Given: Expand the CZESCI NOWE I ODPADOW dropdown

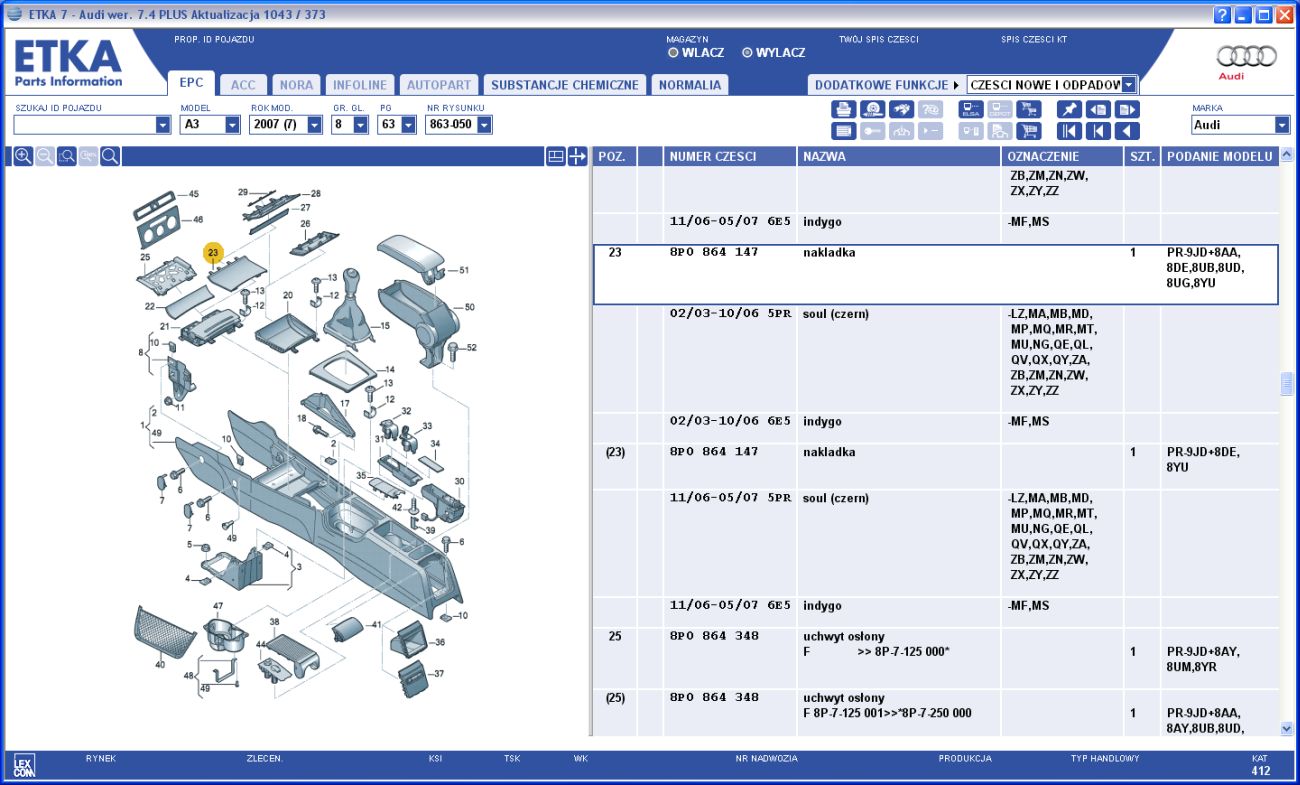Looking at the screenshot, I should pos(1129,85).
